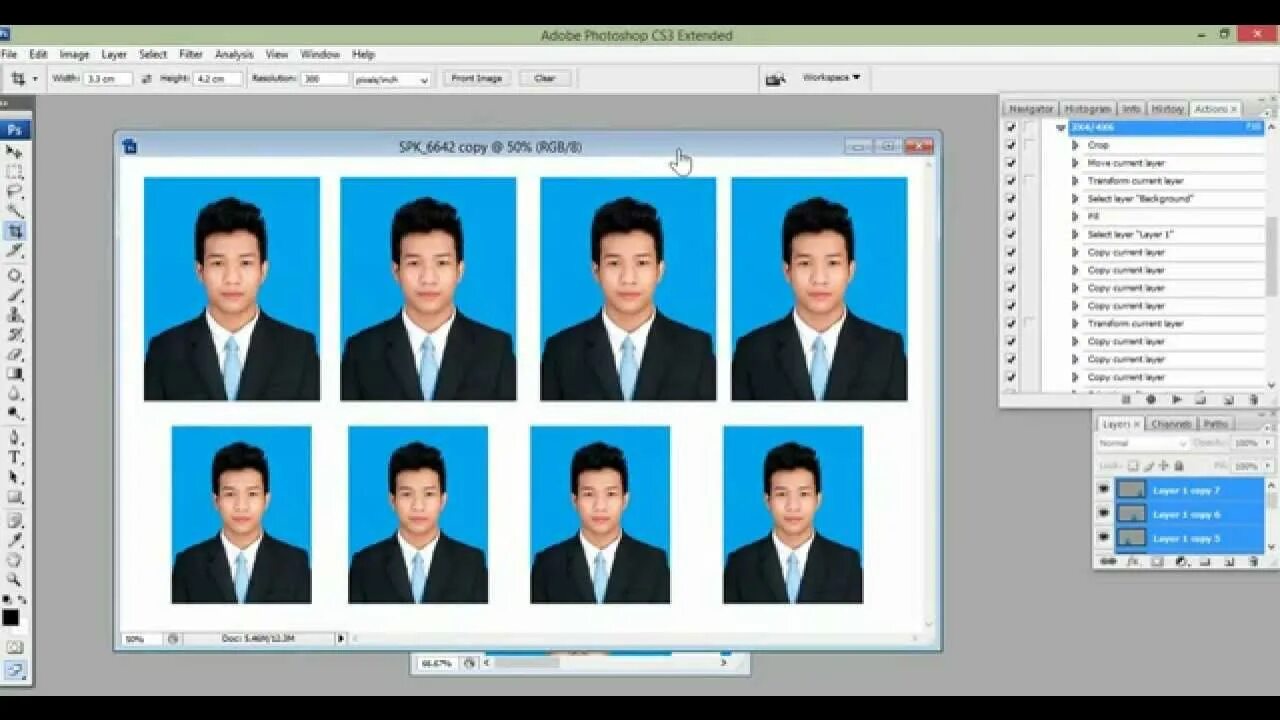Click the document's 50% zoom field
The image size is (1280, 720).
click(140, 638)
